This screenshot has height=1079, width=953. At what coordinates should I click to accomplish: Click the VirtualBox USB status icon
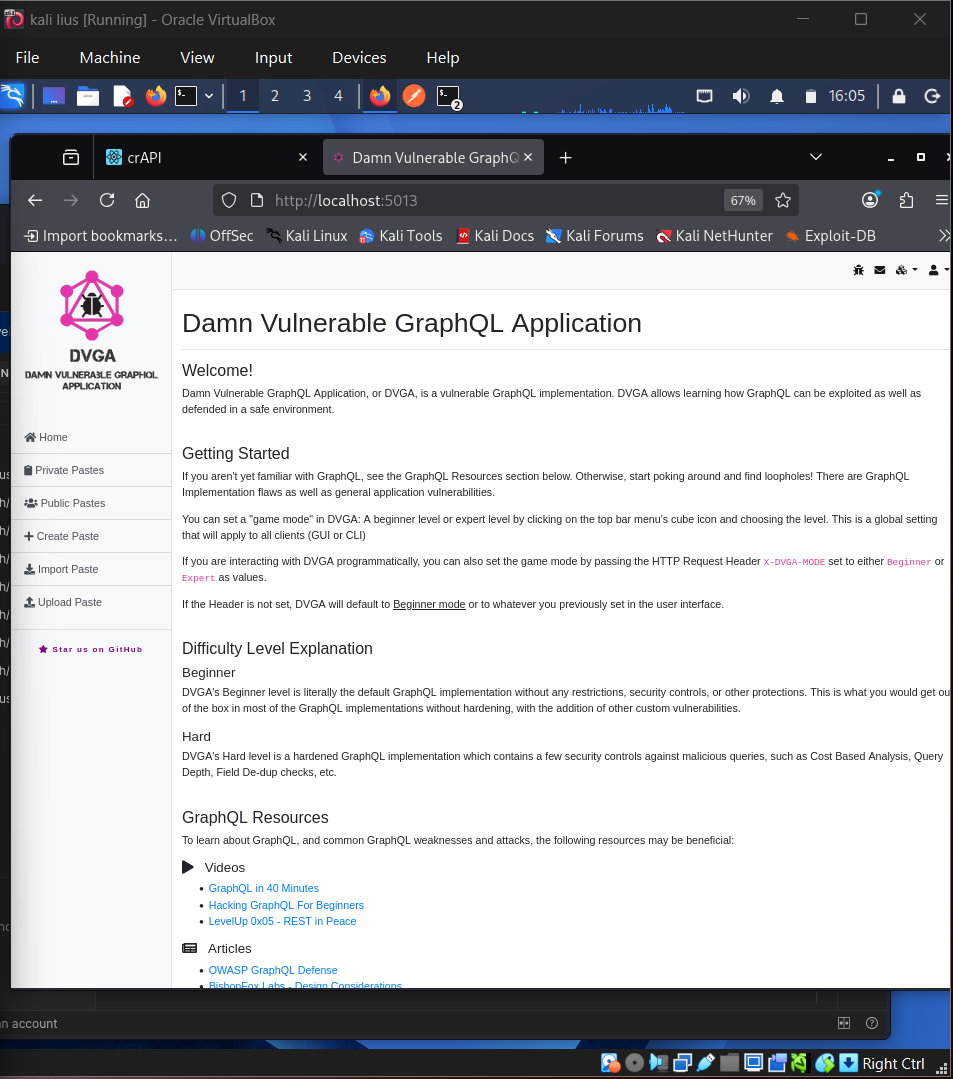coord(706,1063)
